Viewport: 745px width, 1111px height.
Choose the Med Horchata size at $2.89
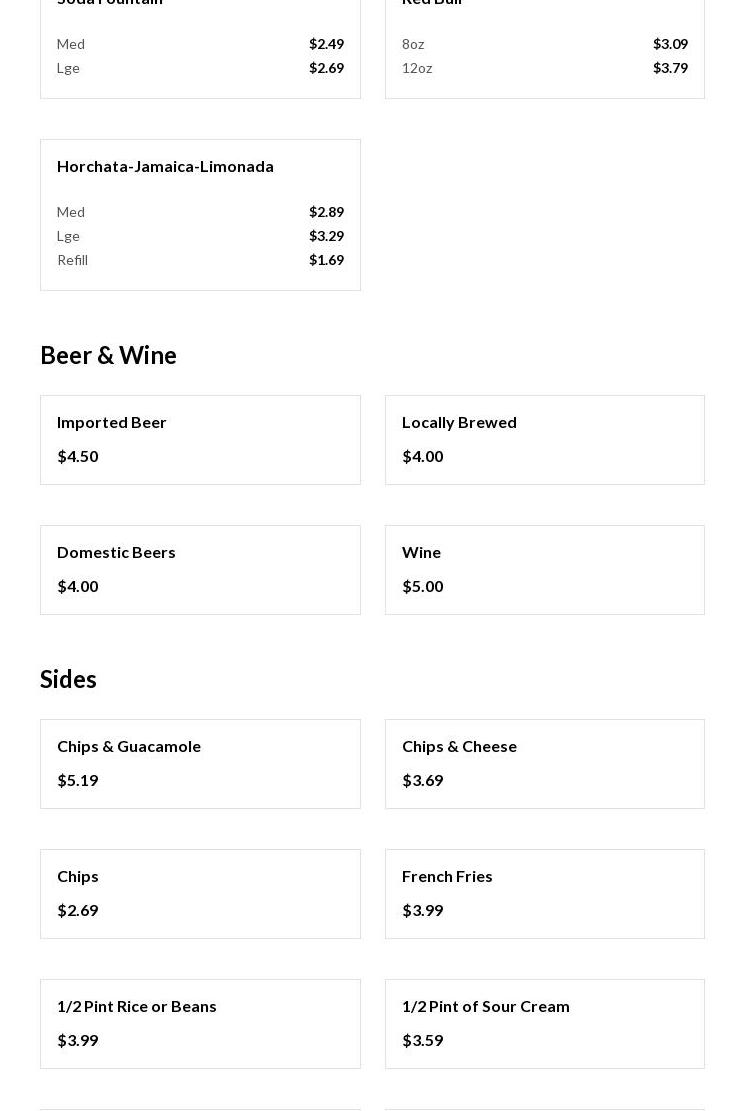pyautogui.click(x=200, y=212)
